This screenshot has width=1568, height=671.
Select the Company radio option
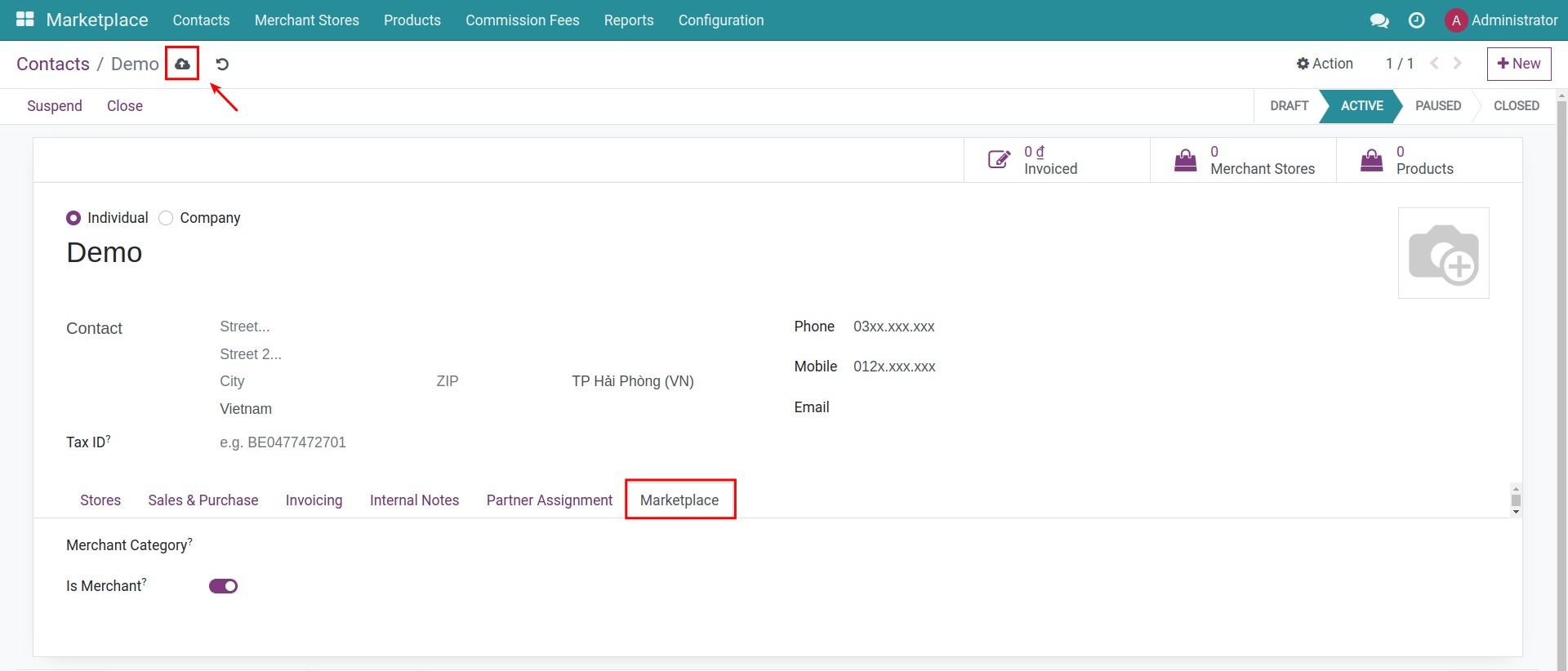(166, 218)
